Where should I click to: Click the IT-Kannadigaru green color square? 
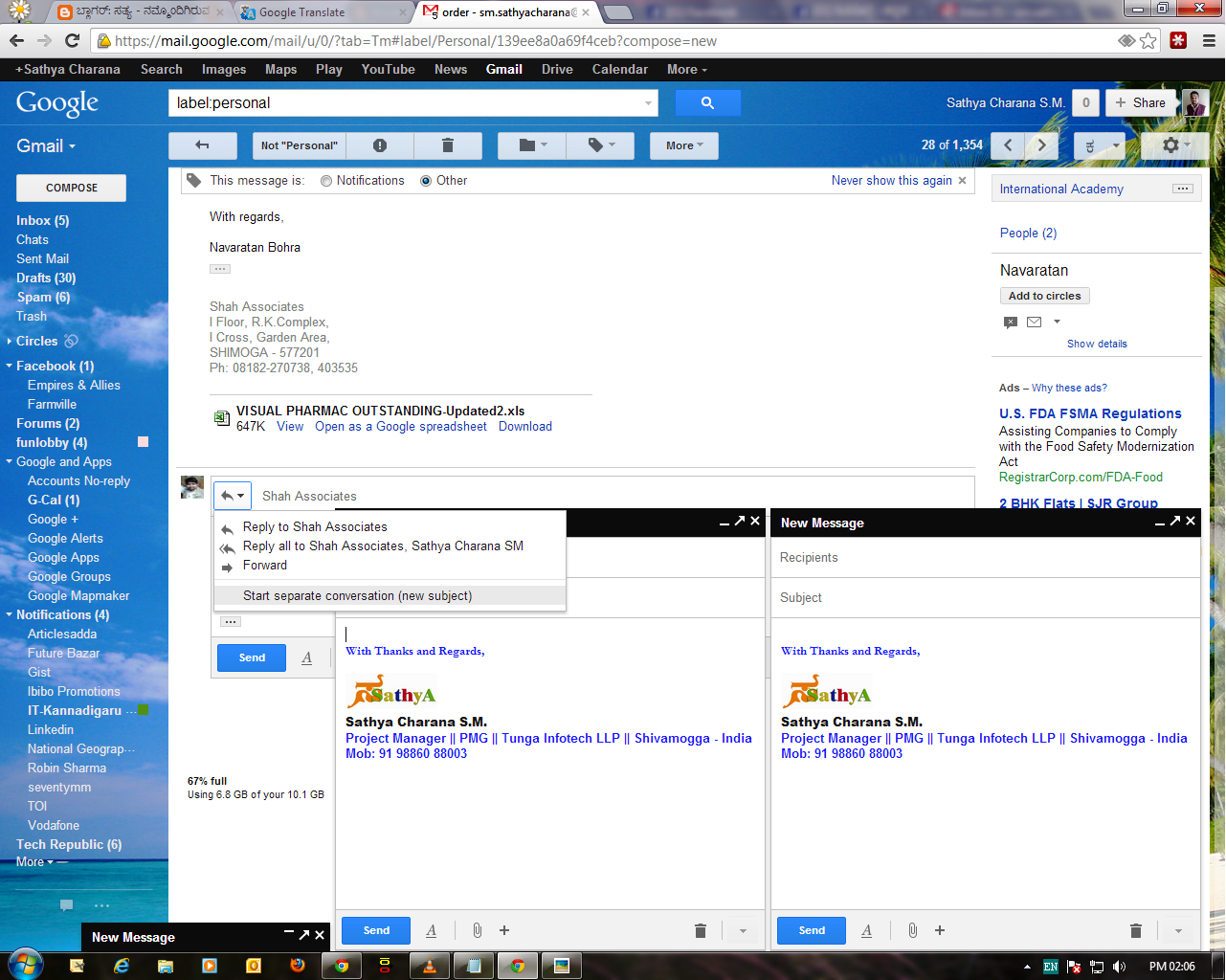144,710
